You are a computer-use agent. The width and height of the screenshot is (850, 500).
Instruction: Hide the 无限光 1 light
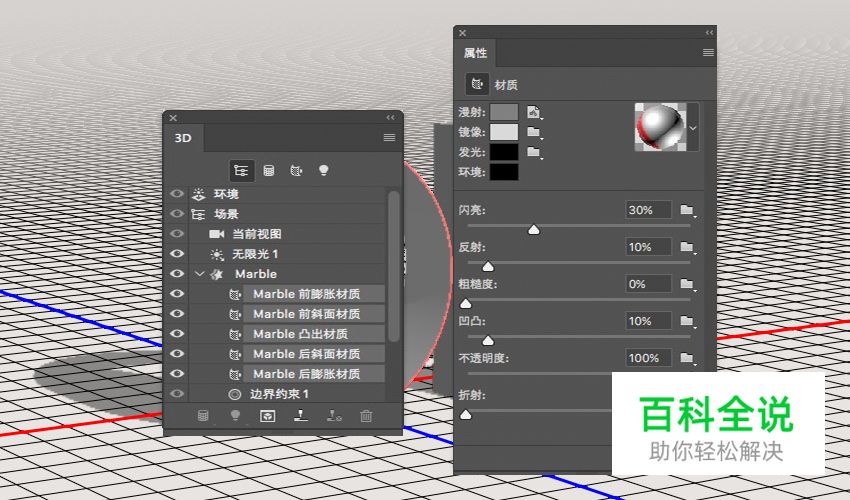(177, 254)
